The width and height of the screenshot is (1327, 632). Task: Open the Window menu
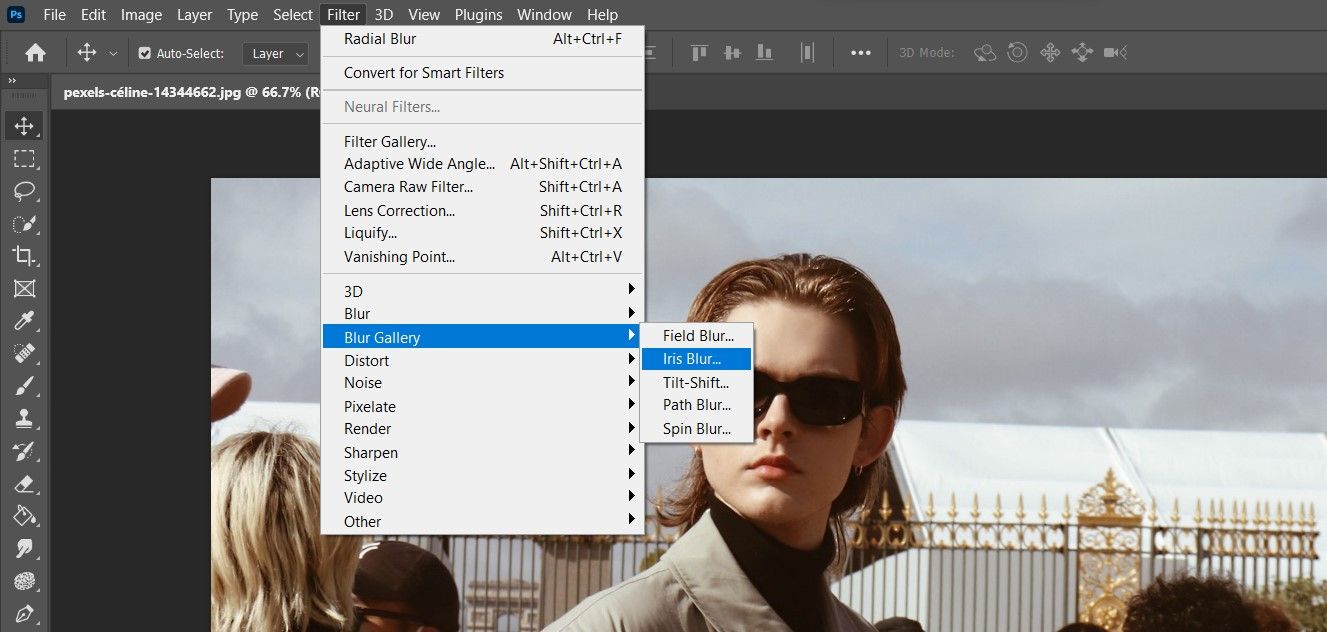click(x=544, y=14)
